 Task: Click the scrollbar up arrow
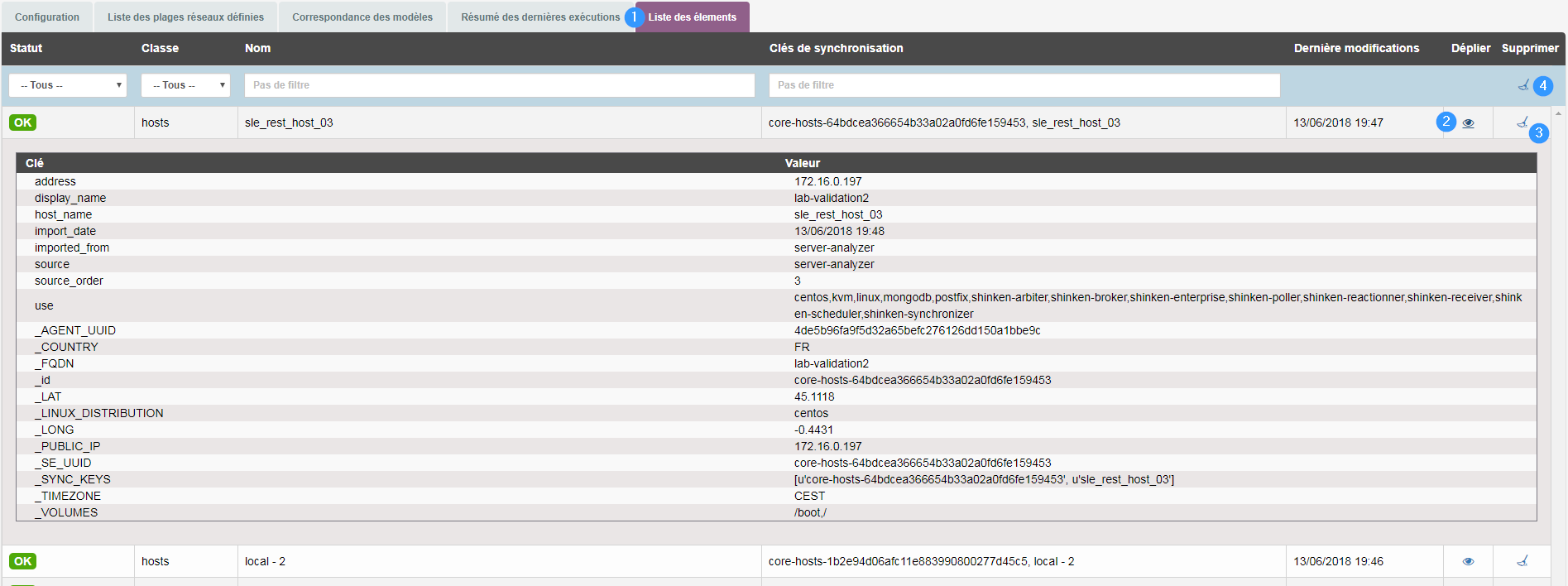click(x=1559, y=113)
